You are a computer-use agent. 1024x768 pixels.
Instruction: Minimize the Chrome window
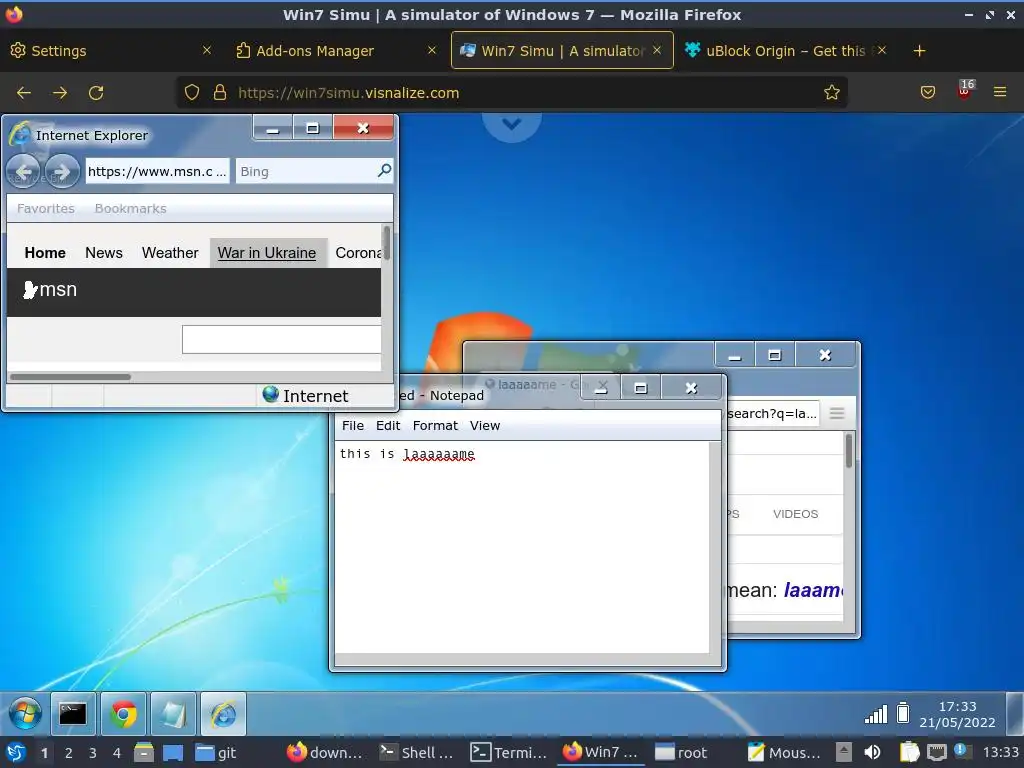[x=735, y=355]
